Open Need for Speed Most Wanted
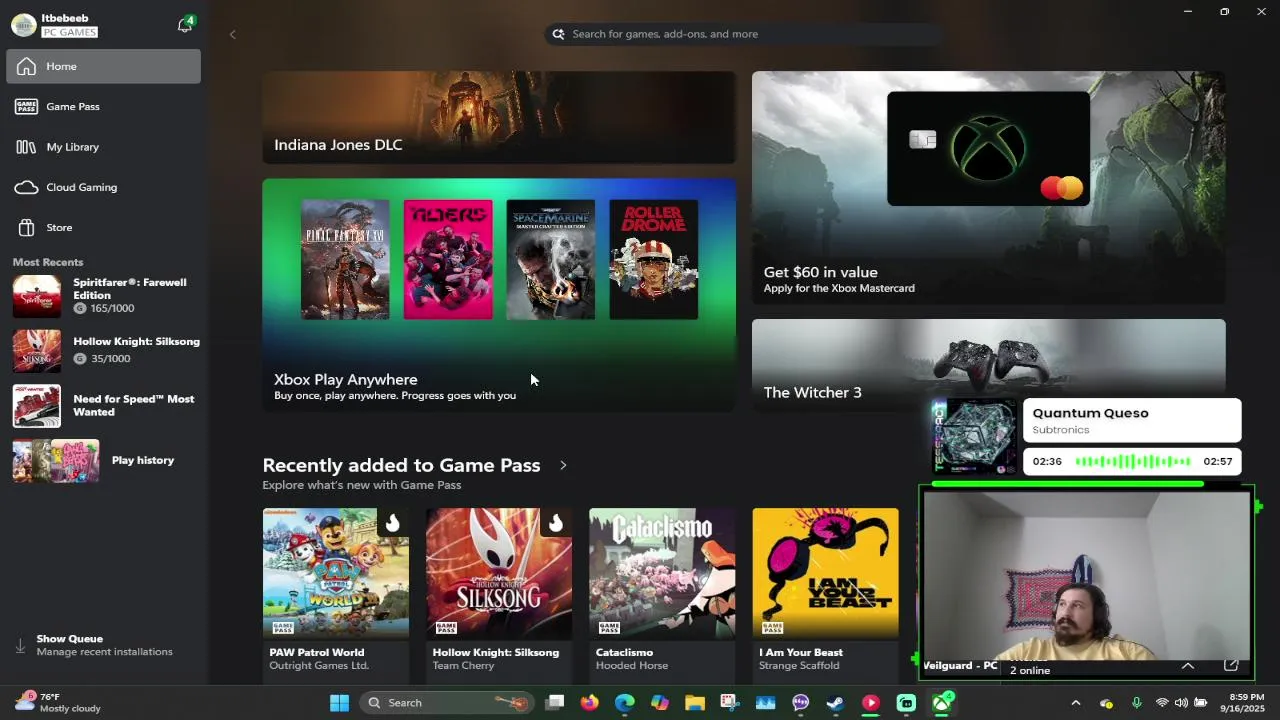Screen dimensions: 1280x720 [x=104, y=405]
